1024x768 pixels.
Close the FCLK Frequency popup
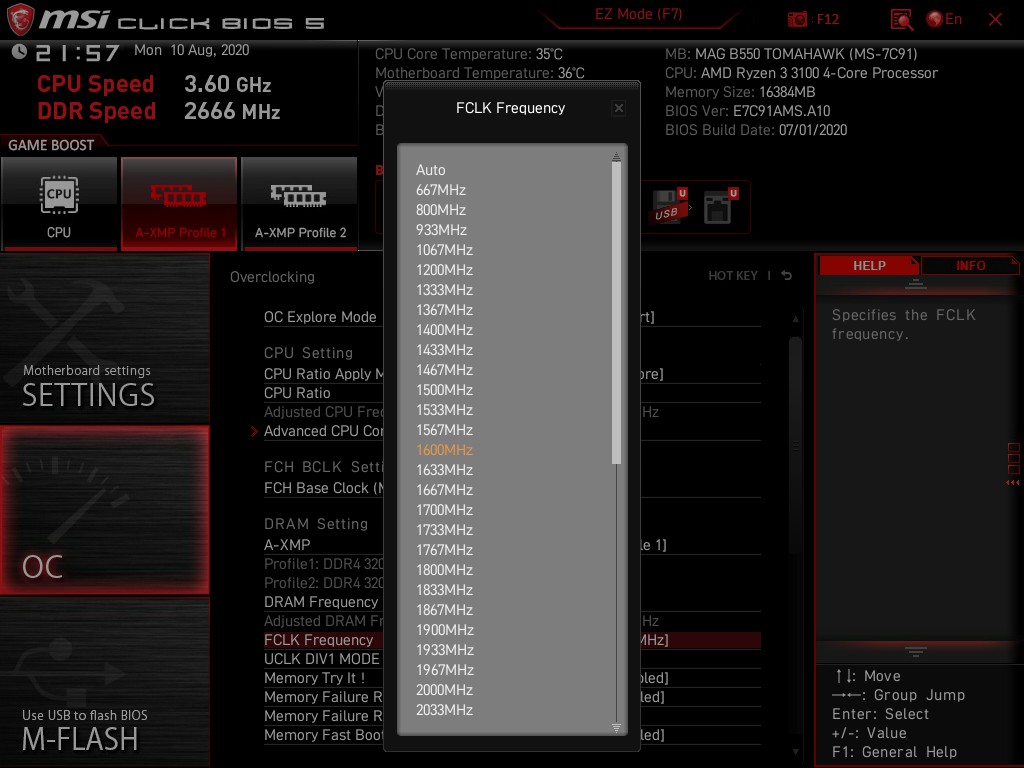(618, 108)
